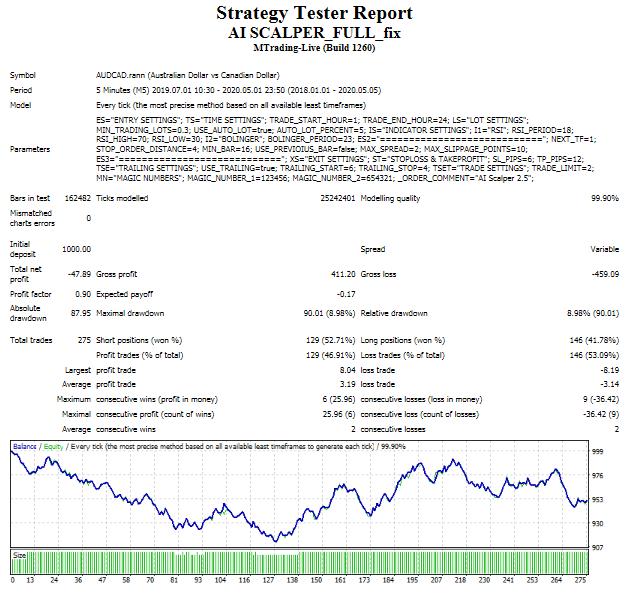623x589 pixels.
Task: Click the Total trades value 275
Action: click(x=84, y=340)
